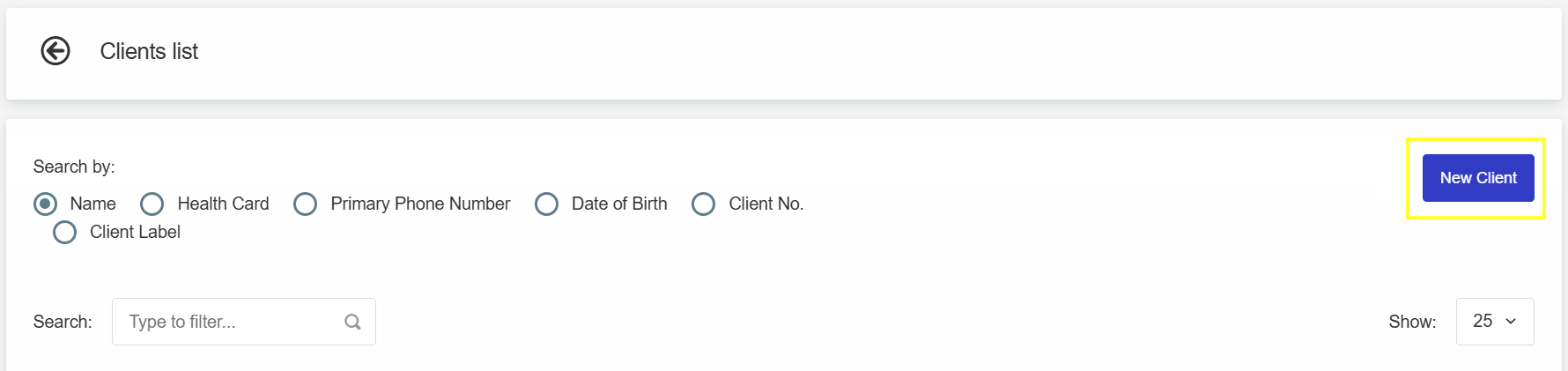Click the Date of Birth label text

point(619,204)
